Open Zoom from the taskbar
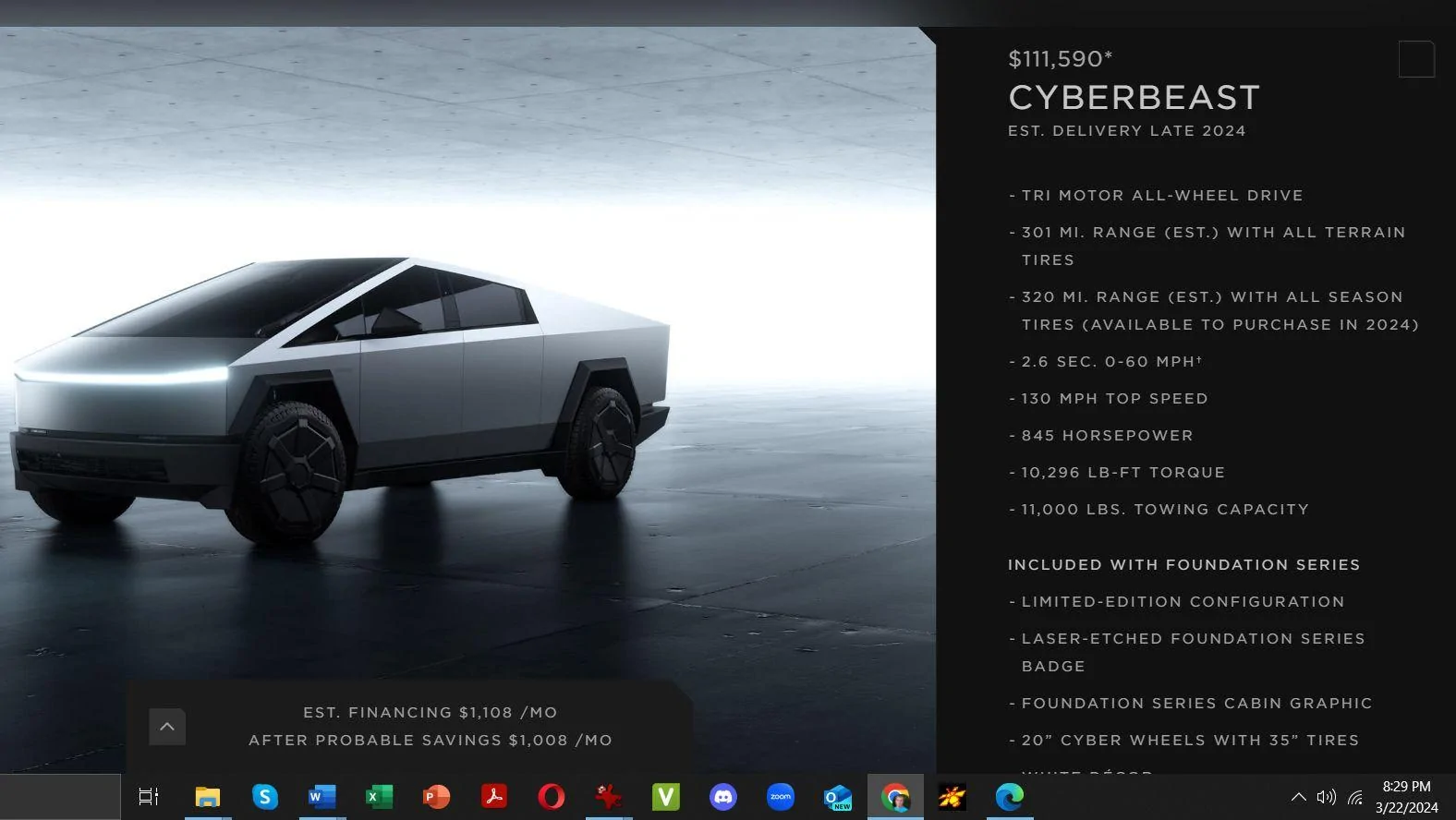The height and width of the screenshot is (820, 1456). (781, 796)
